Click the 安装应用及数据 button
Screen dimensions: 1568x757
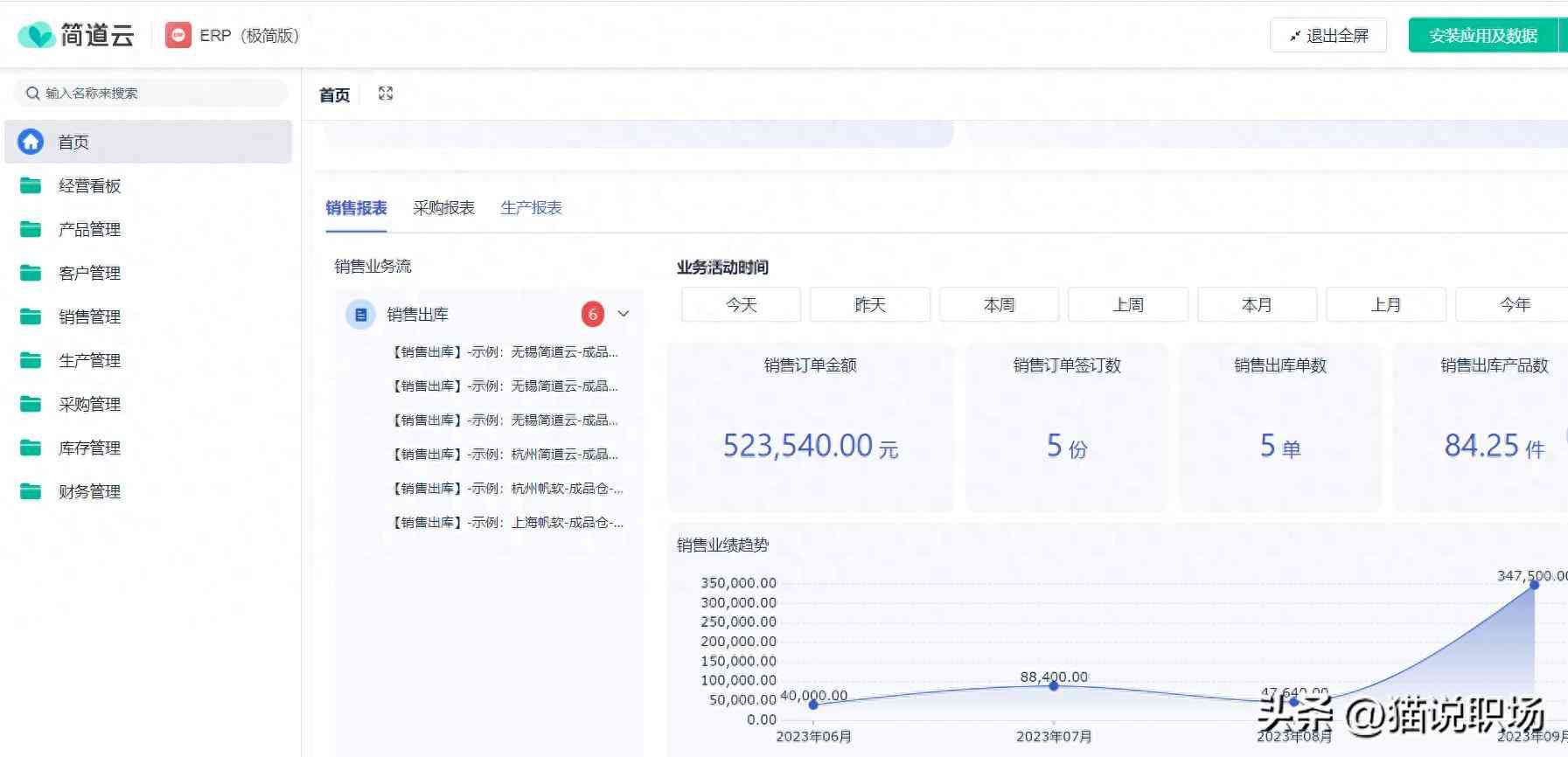click(x=1483, y=36)
